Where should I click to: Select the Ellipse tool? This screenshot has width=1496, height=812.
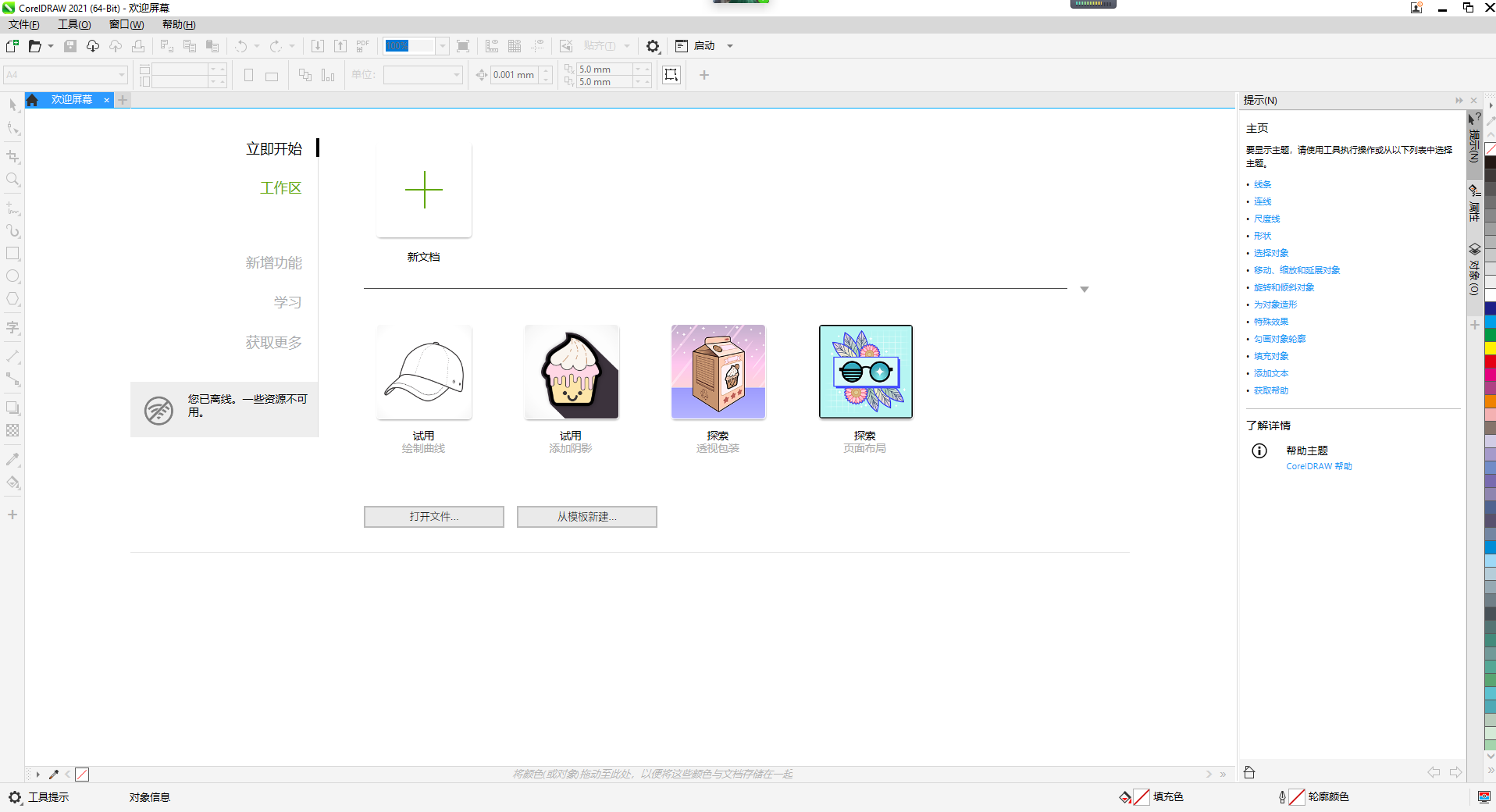click(12, 276)
